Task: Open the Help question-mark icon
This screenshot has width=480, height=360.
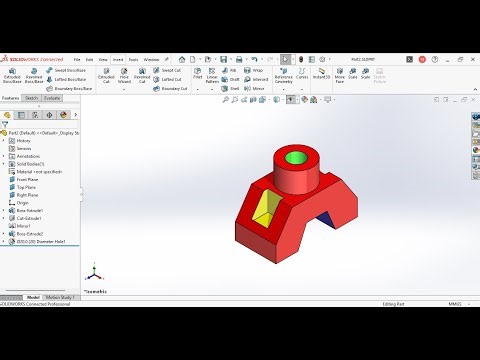Action: coord(435,59)
